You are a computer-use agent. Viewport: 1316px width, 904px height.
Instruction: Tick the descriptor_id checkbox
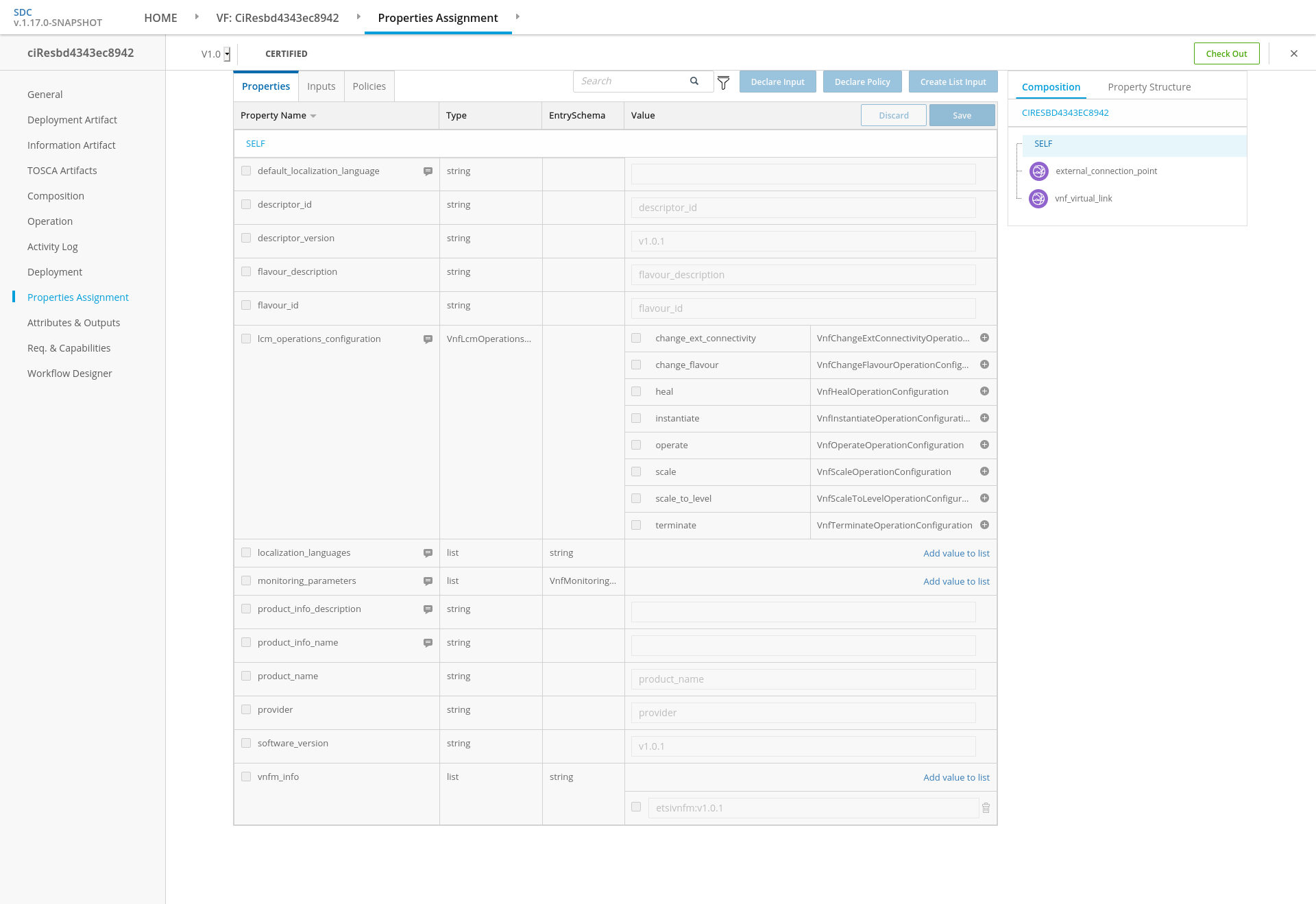coord(246,204)
